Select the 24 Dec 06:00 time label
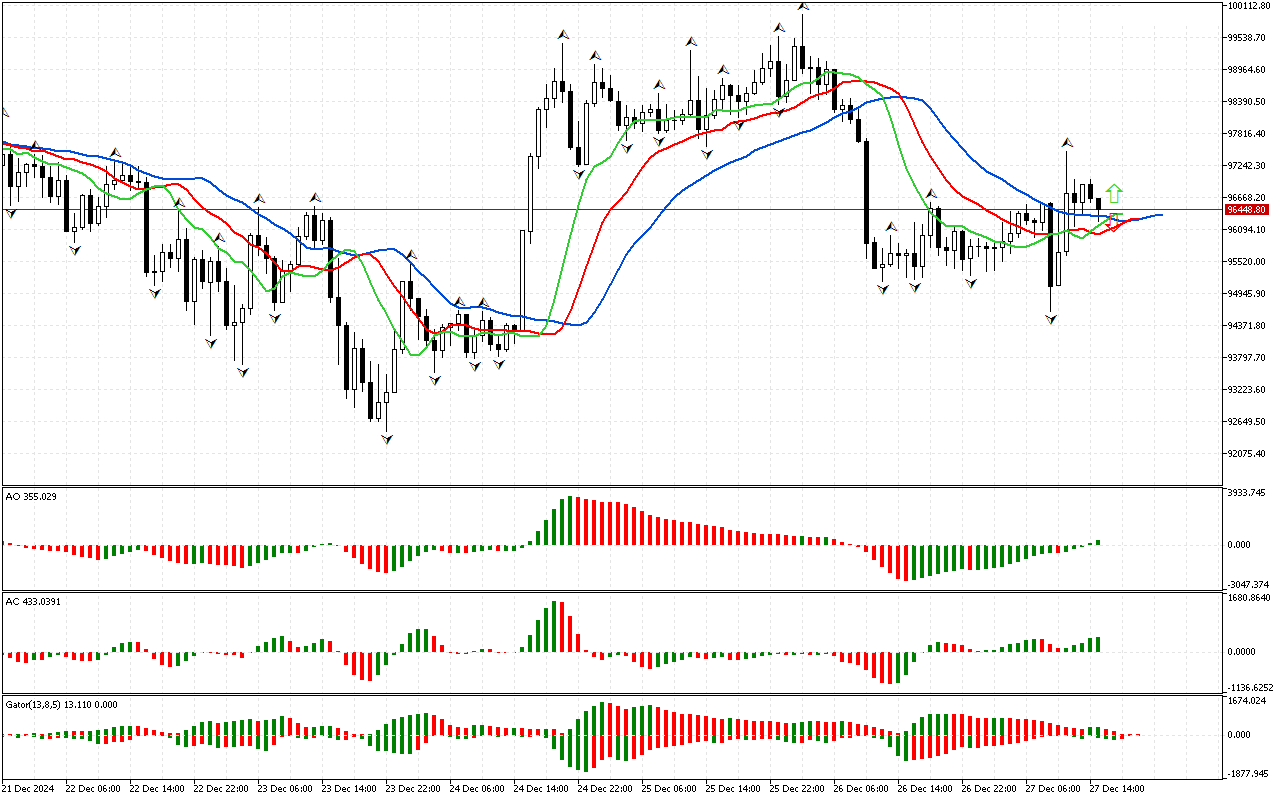Screen dimensions: 1280x800 pos(477,789)
